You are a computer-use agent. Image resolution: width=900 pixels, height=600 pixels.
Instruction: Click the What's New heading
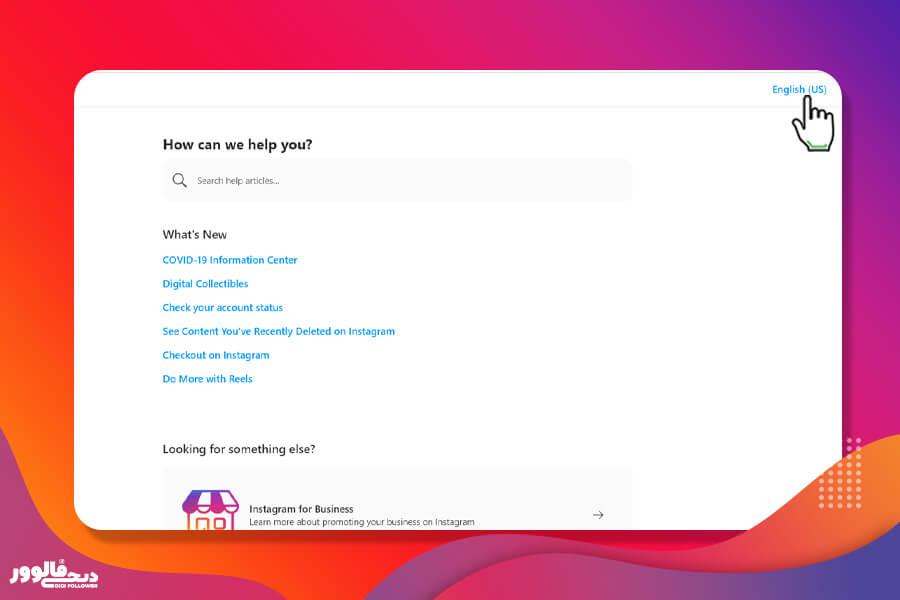[195, 235]
